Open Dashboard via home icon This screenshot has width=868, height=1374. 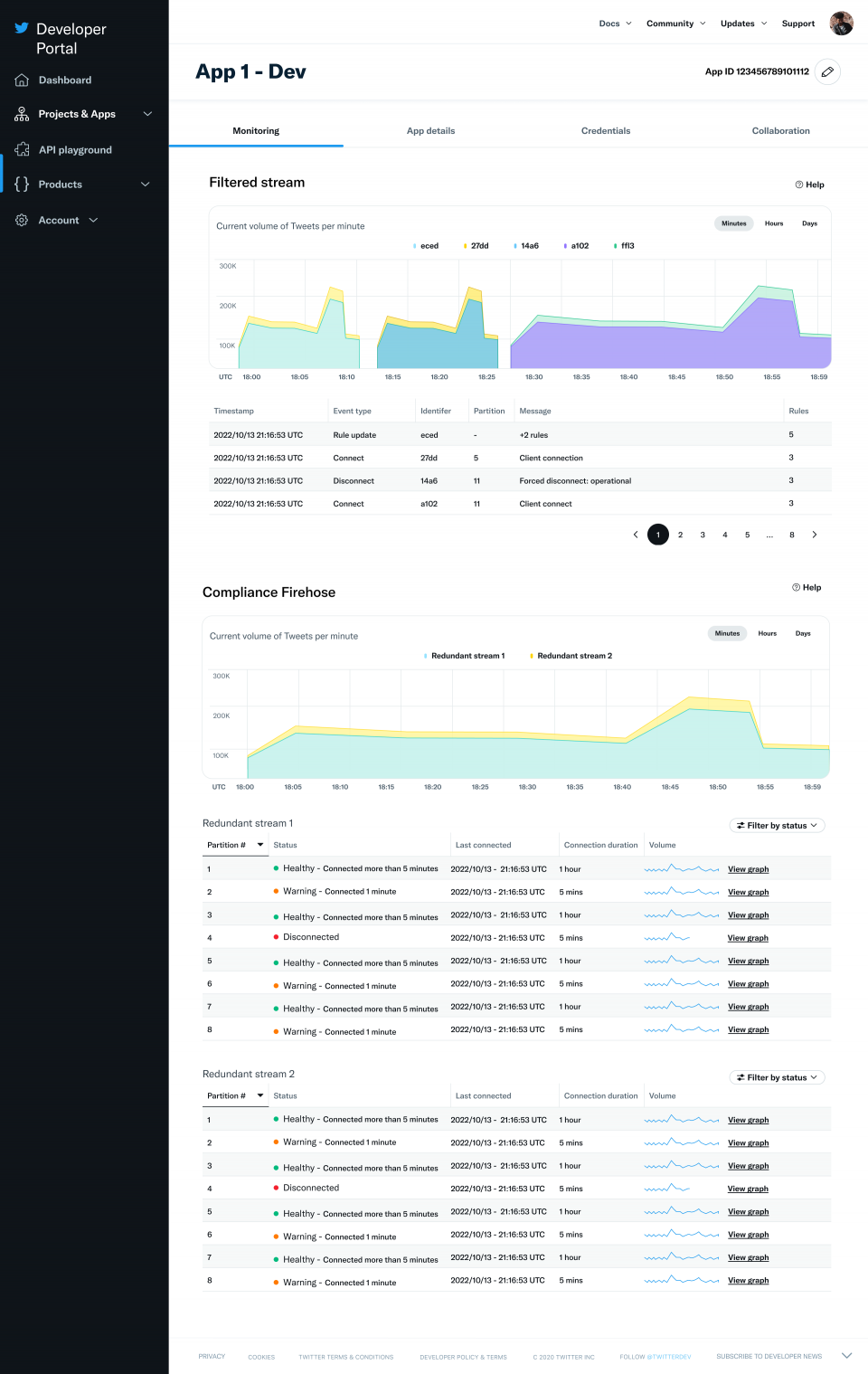(22, 81)
